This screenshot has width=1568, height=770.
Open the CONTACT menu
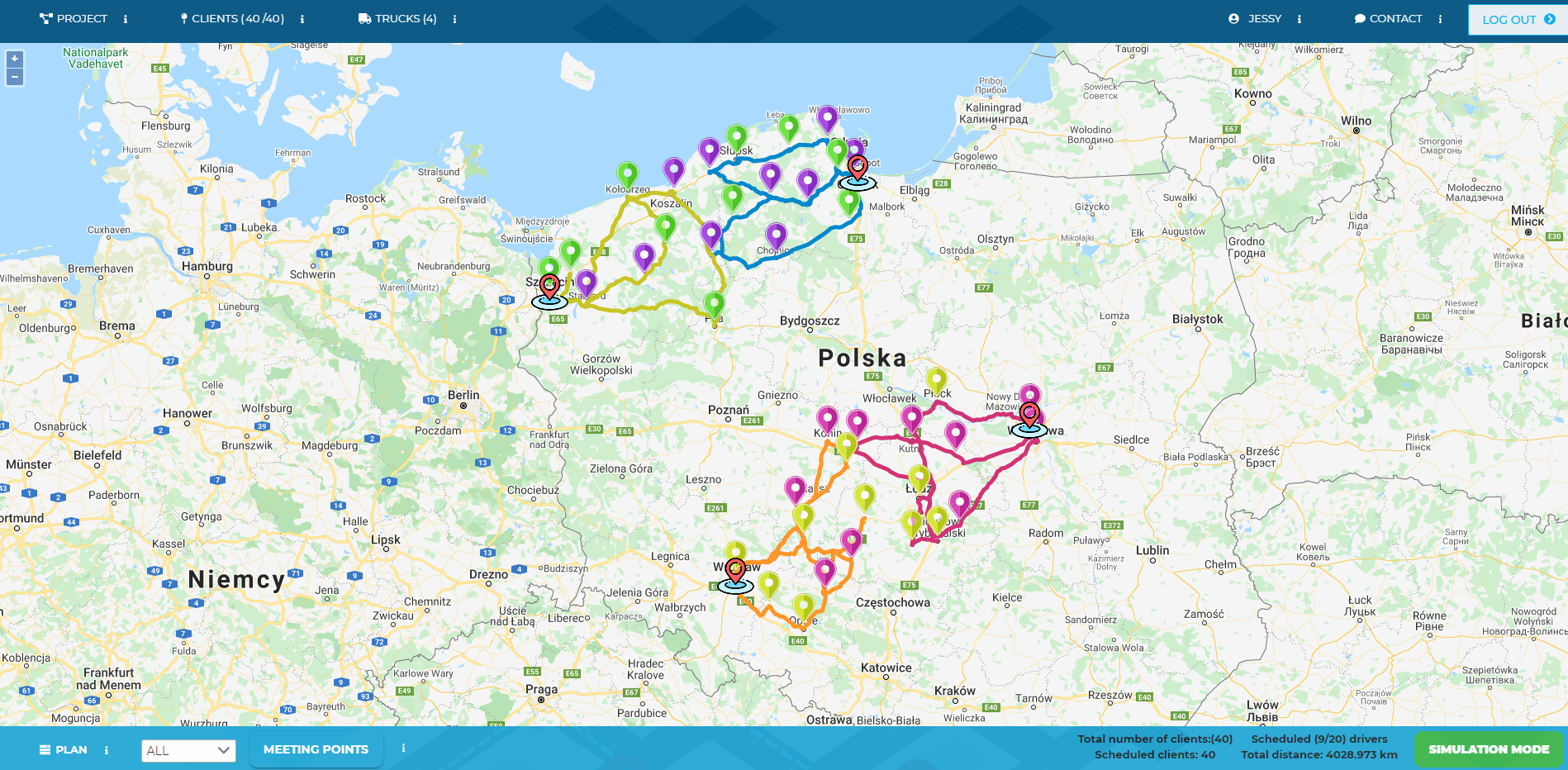coord(1389,18)
